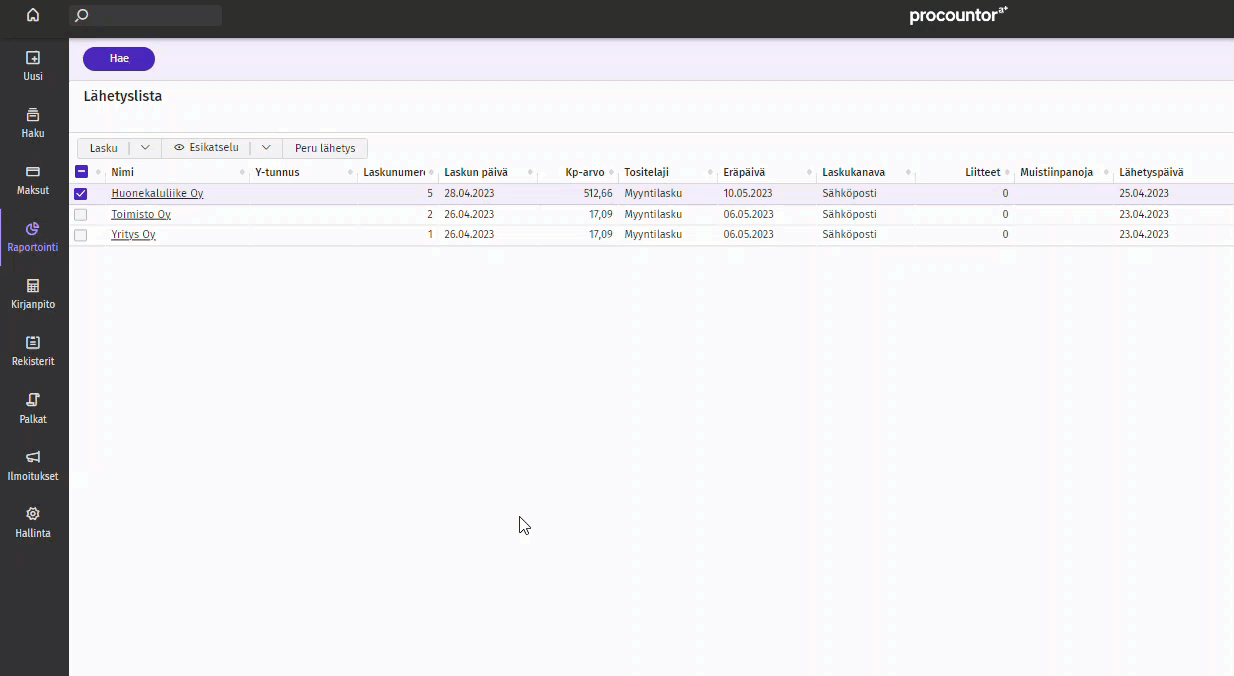Click the sending date 25.04.2023
Image resolution: width=1234 pixels, height=676 pixels.
[x=1144, y=194]
